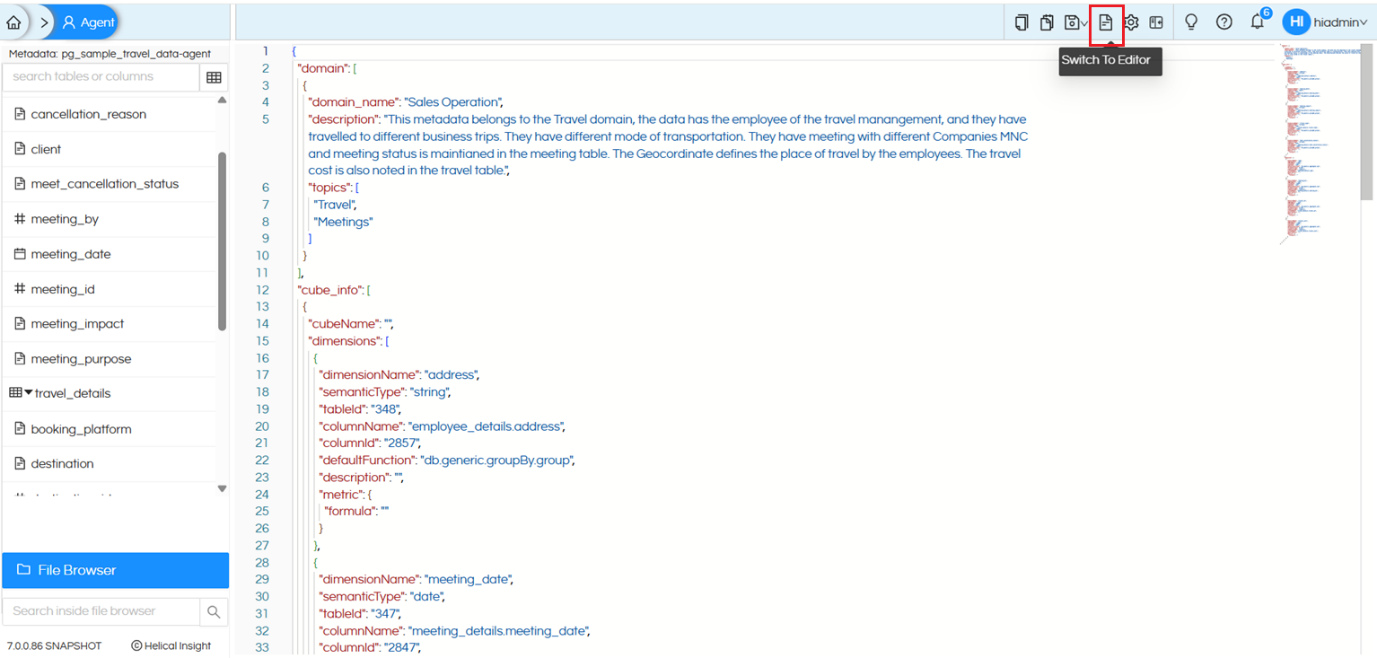Open the notifications bell
Image resolution: width=1377 pixels, height=658 pixels.
pos(1258,22)
